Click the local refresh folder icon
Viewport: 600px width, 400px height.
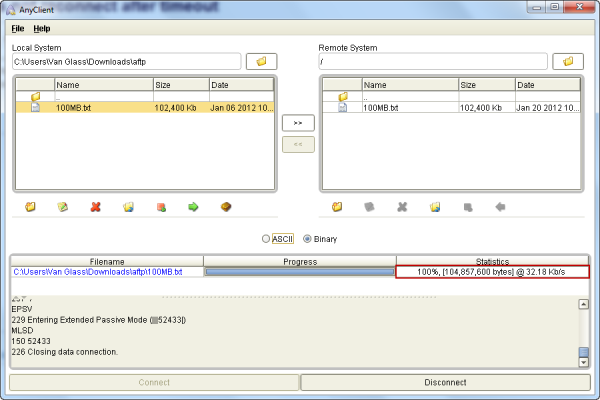128,207
